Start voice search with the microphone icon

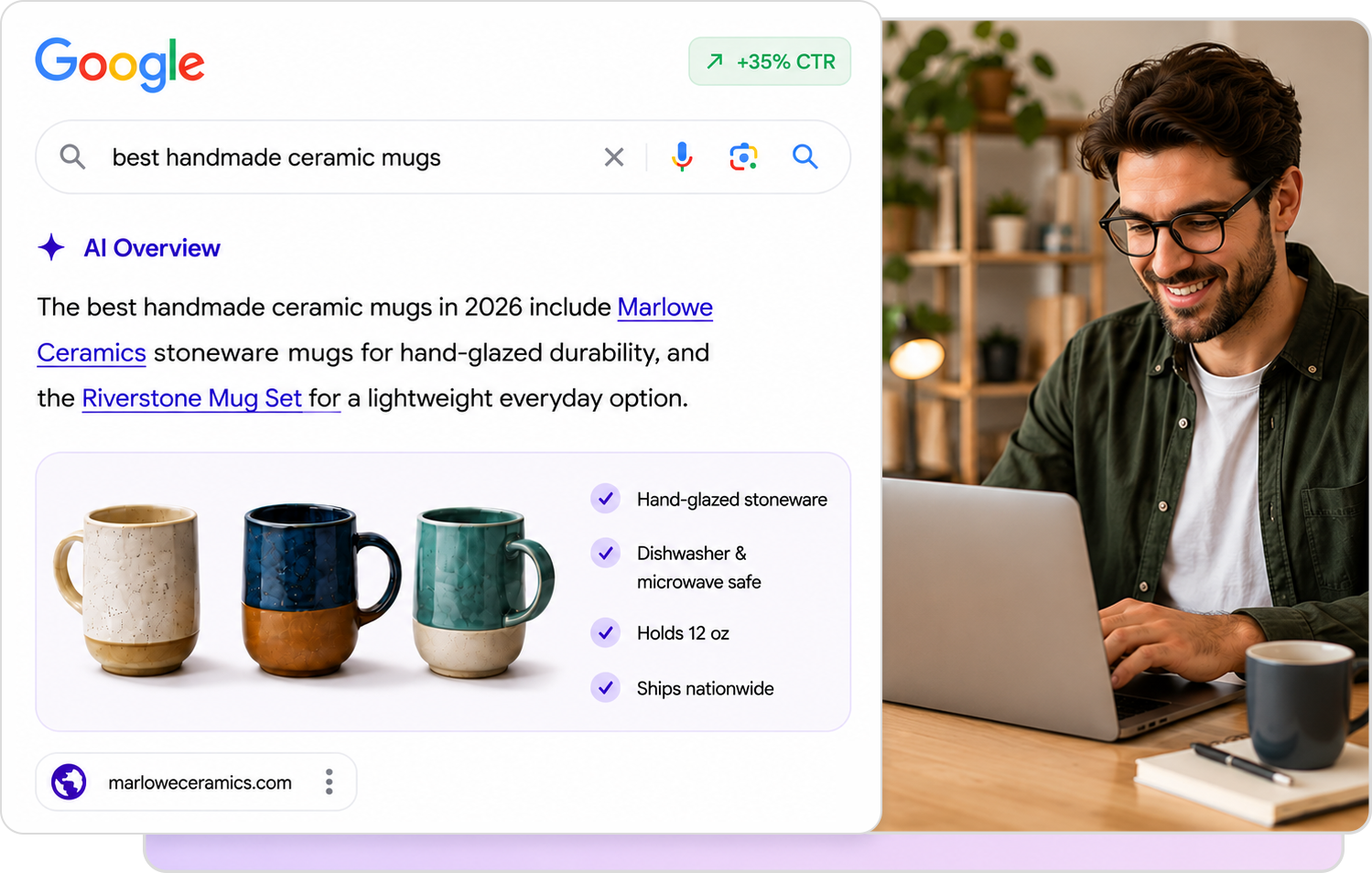pos(682,157)
